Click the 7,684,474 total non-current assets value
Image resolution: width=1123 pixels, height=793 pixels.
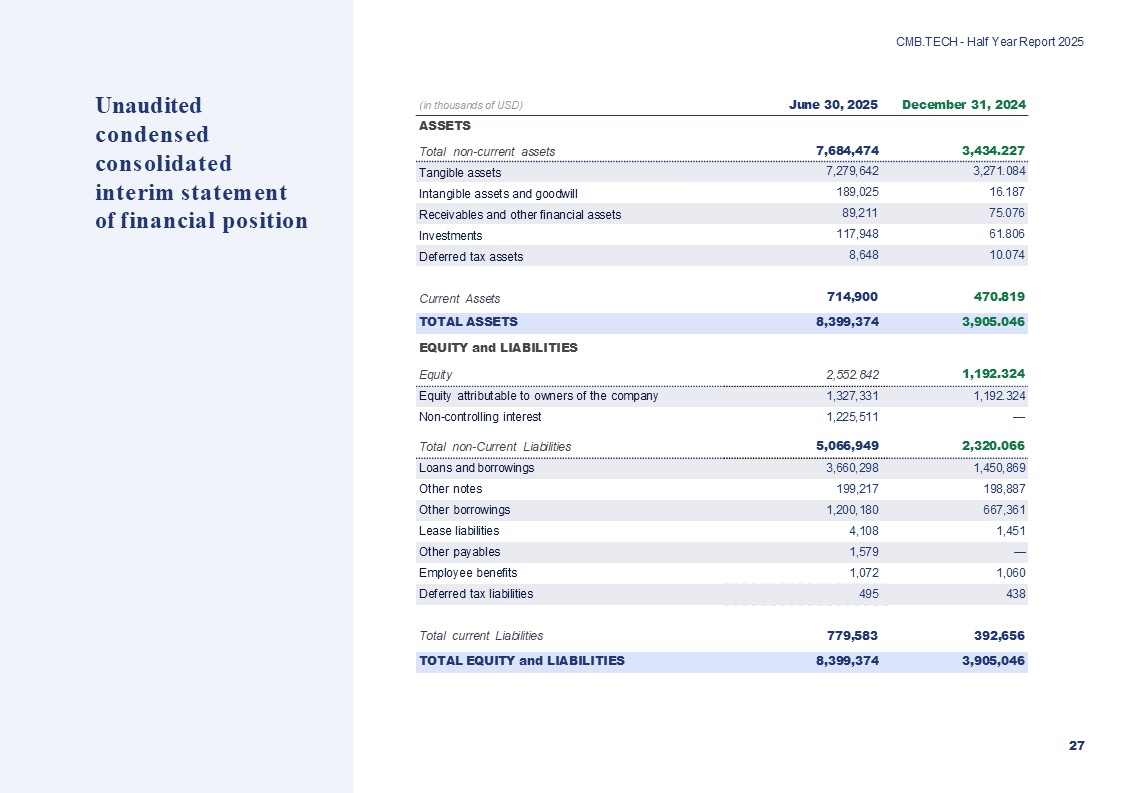tap(846, 151)
